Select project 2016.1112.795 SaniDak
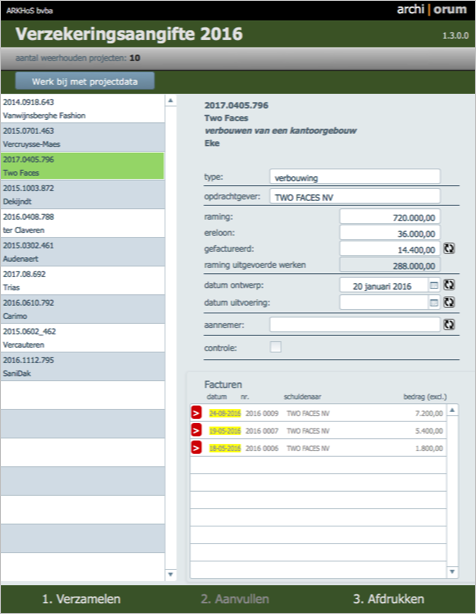Viewport: 476px width, 614px height. (x=83, y=367)
